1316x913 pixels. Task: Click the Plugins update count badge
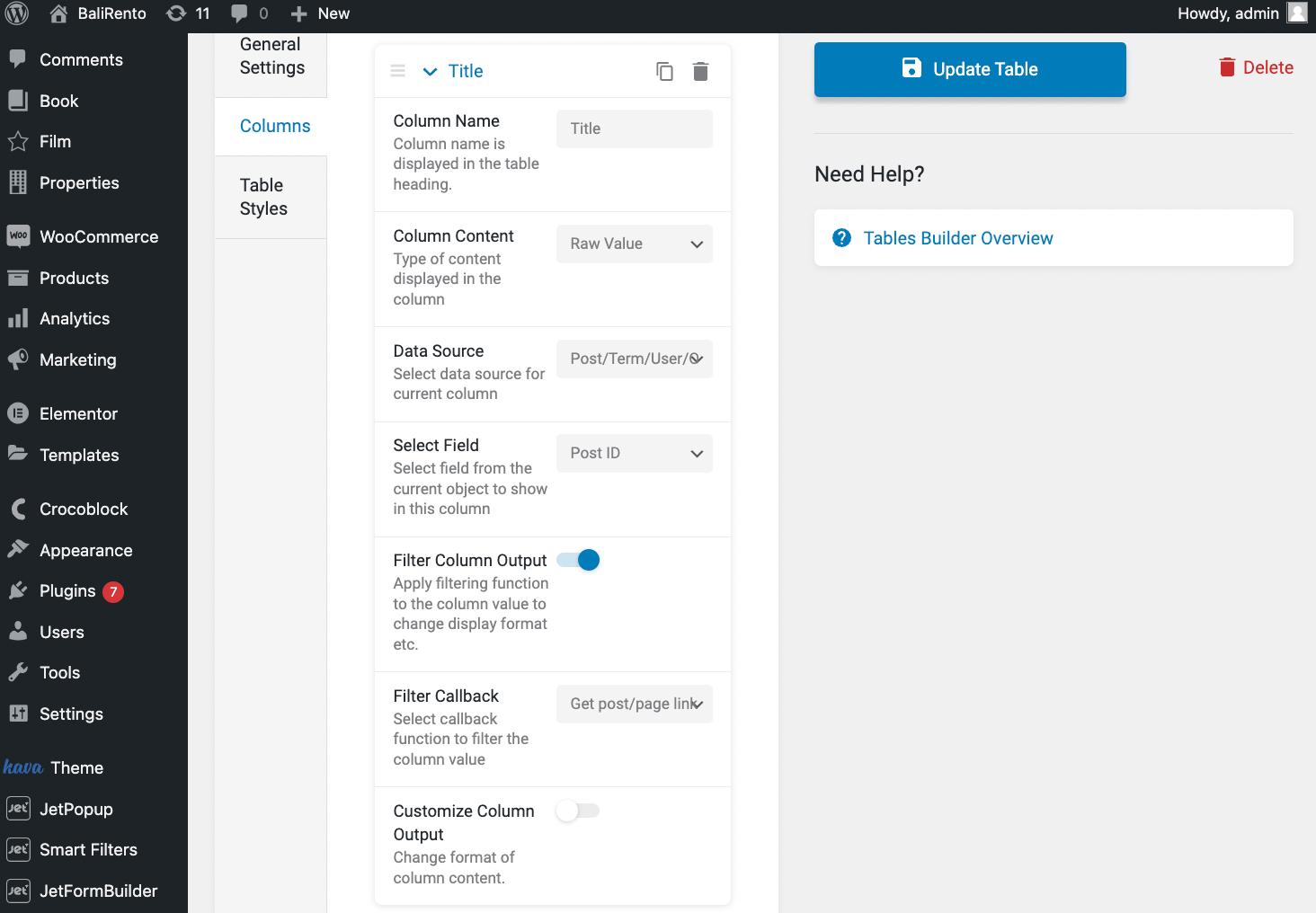coord(112,591)
